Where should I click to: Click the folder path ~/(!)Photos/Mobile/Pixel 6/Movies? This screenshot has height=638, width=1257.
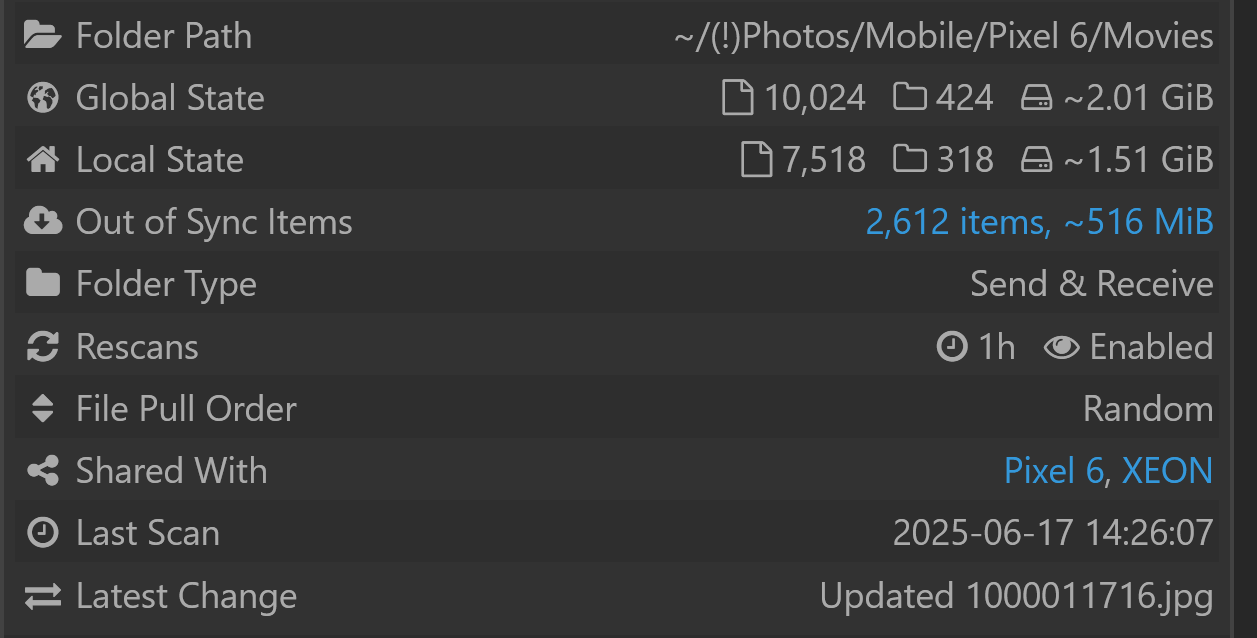click(x=943, y=36)
